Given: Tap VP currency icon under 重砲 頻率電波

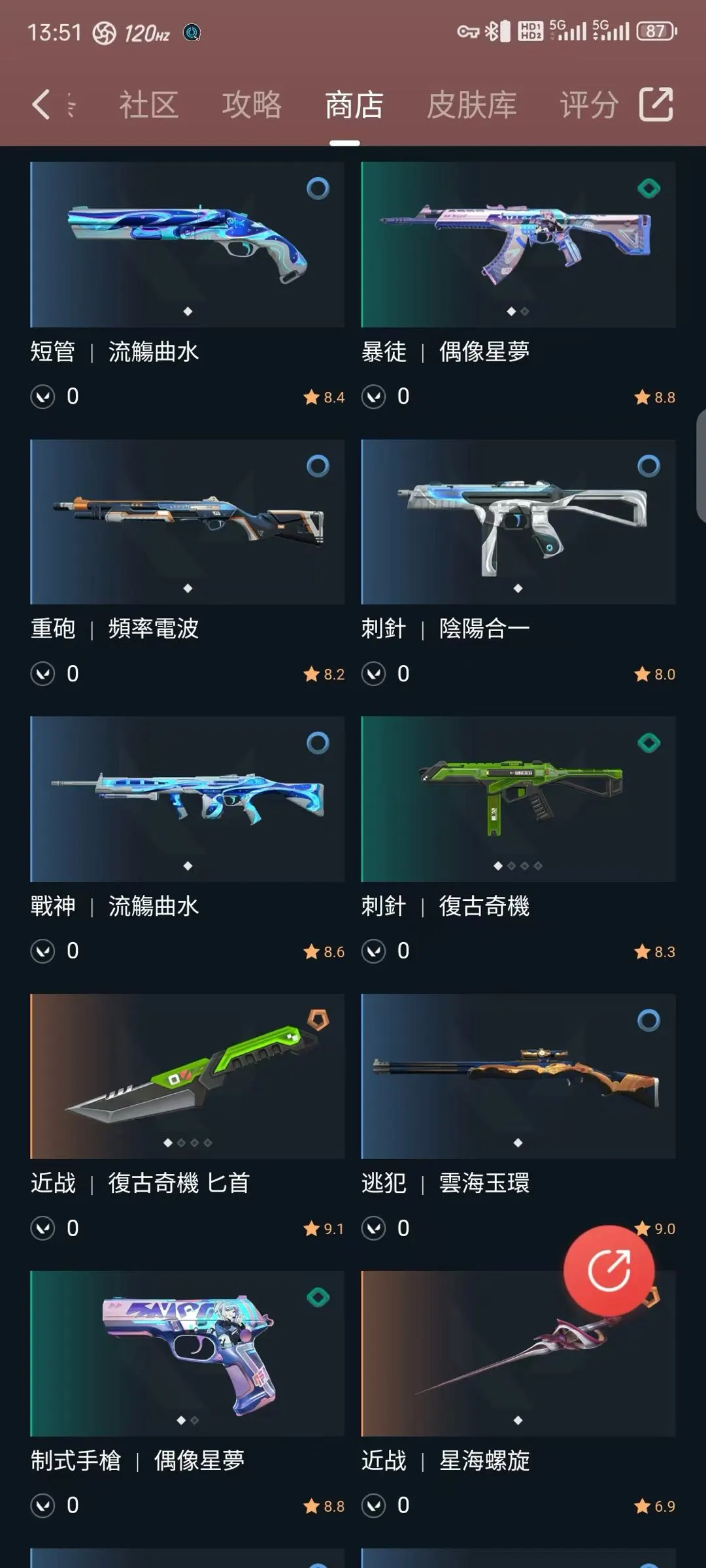Looking at the screenshot, I should (43, 674).
